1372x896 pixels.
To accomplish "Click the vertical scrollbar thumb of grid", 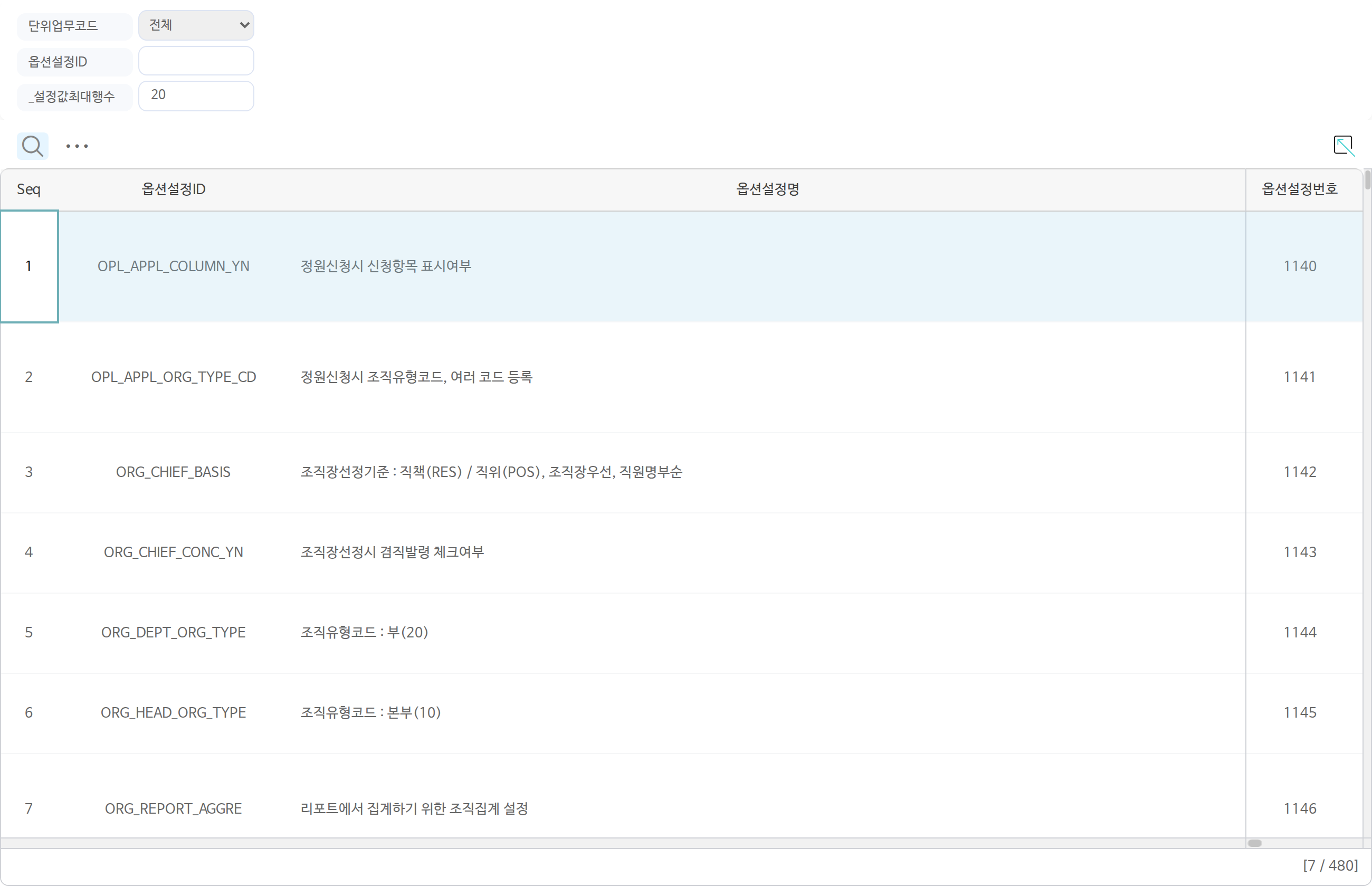I will click(x=1367, y=180).
